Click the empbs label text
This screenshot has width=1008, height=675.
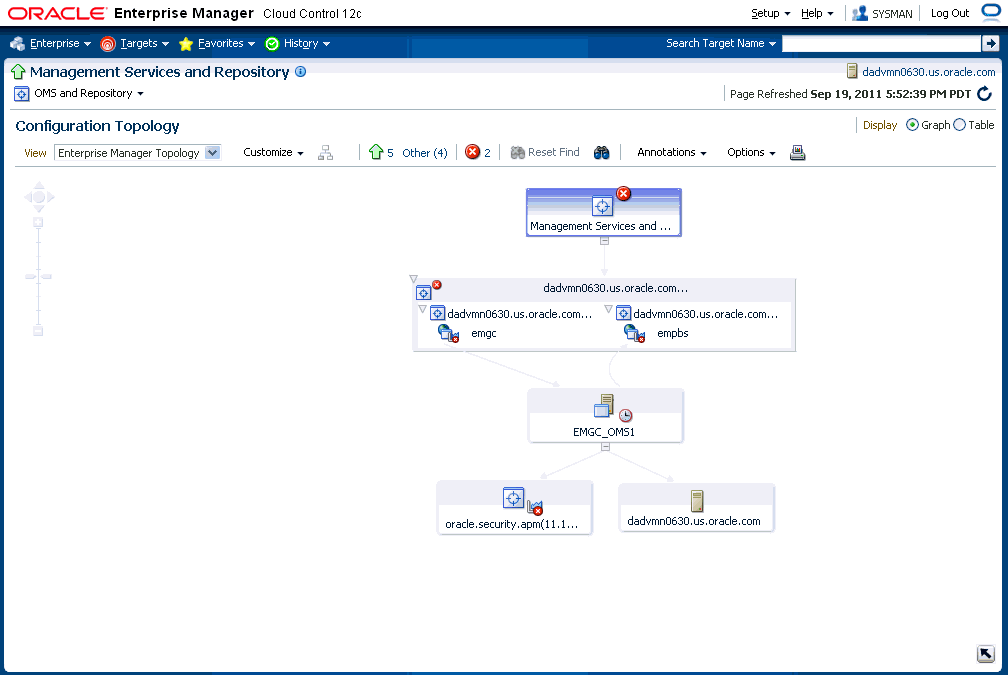[672, 333]
